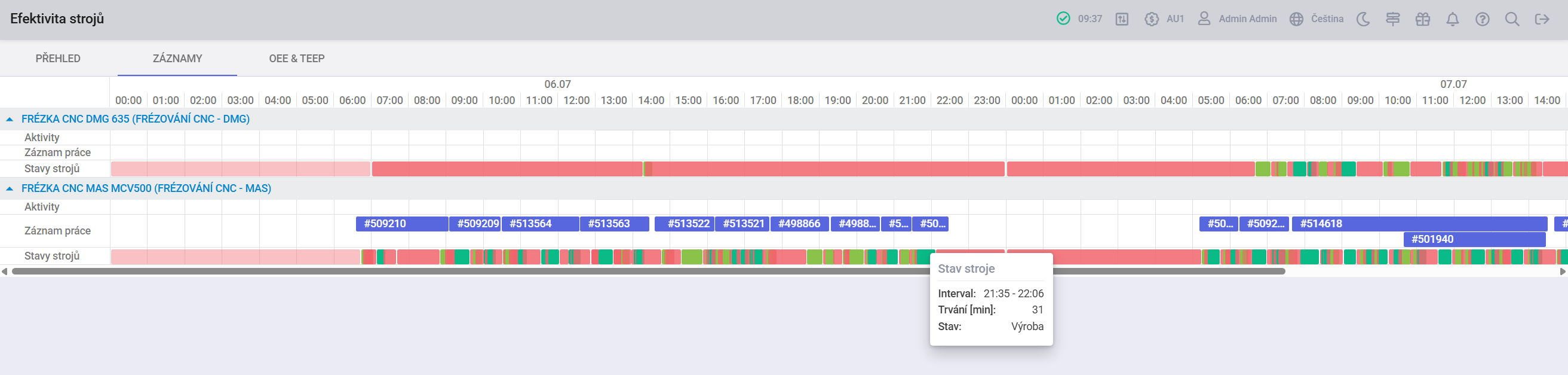Click 'Aktivity' label under MAS MCV500

42,208
